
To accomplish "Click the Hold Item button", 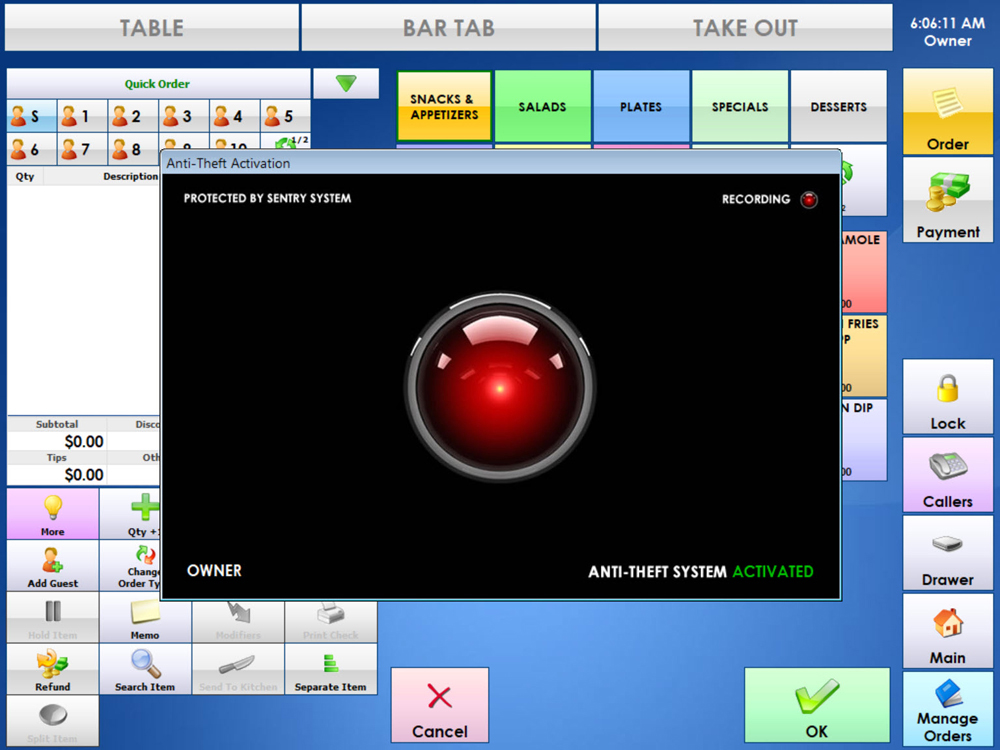I will pos(53,617).
